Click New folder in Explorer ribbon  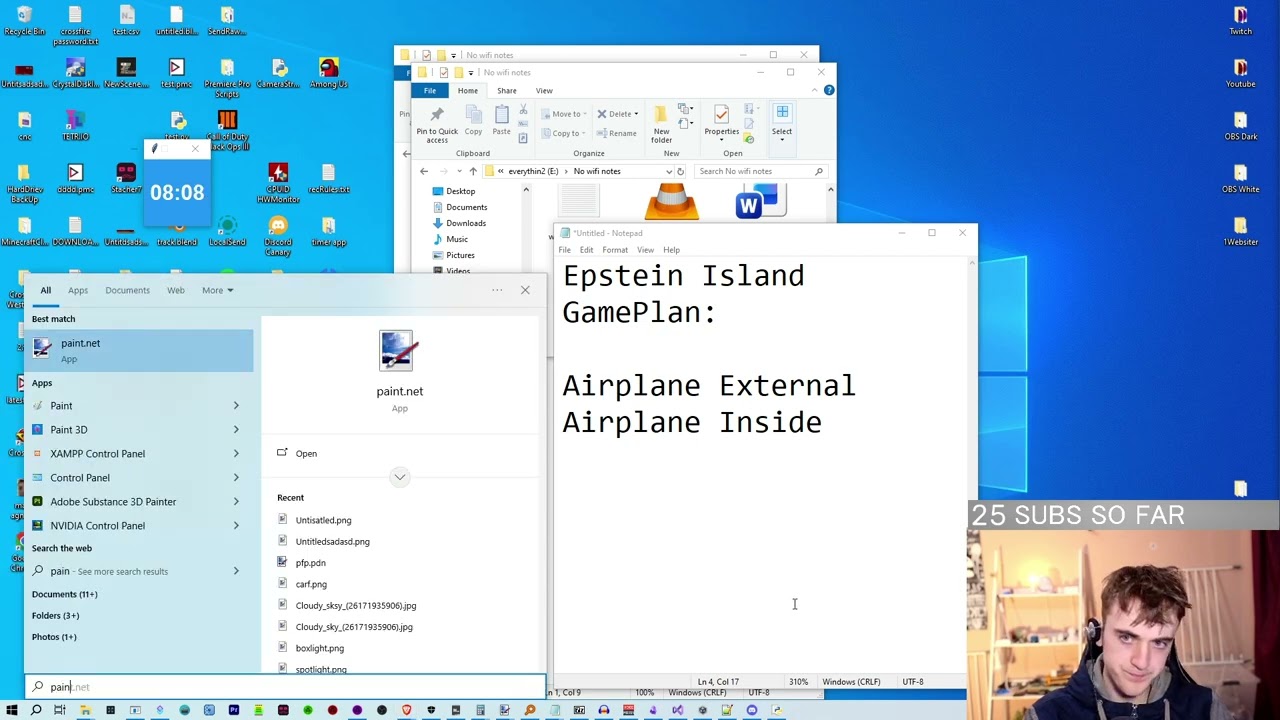(662, 125)
